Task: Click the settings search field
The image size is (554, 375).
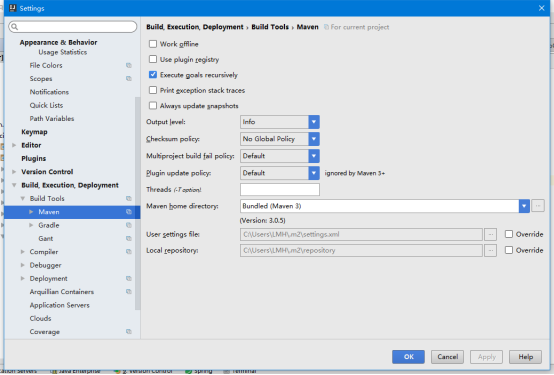Action: tap(73, 27)
